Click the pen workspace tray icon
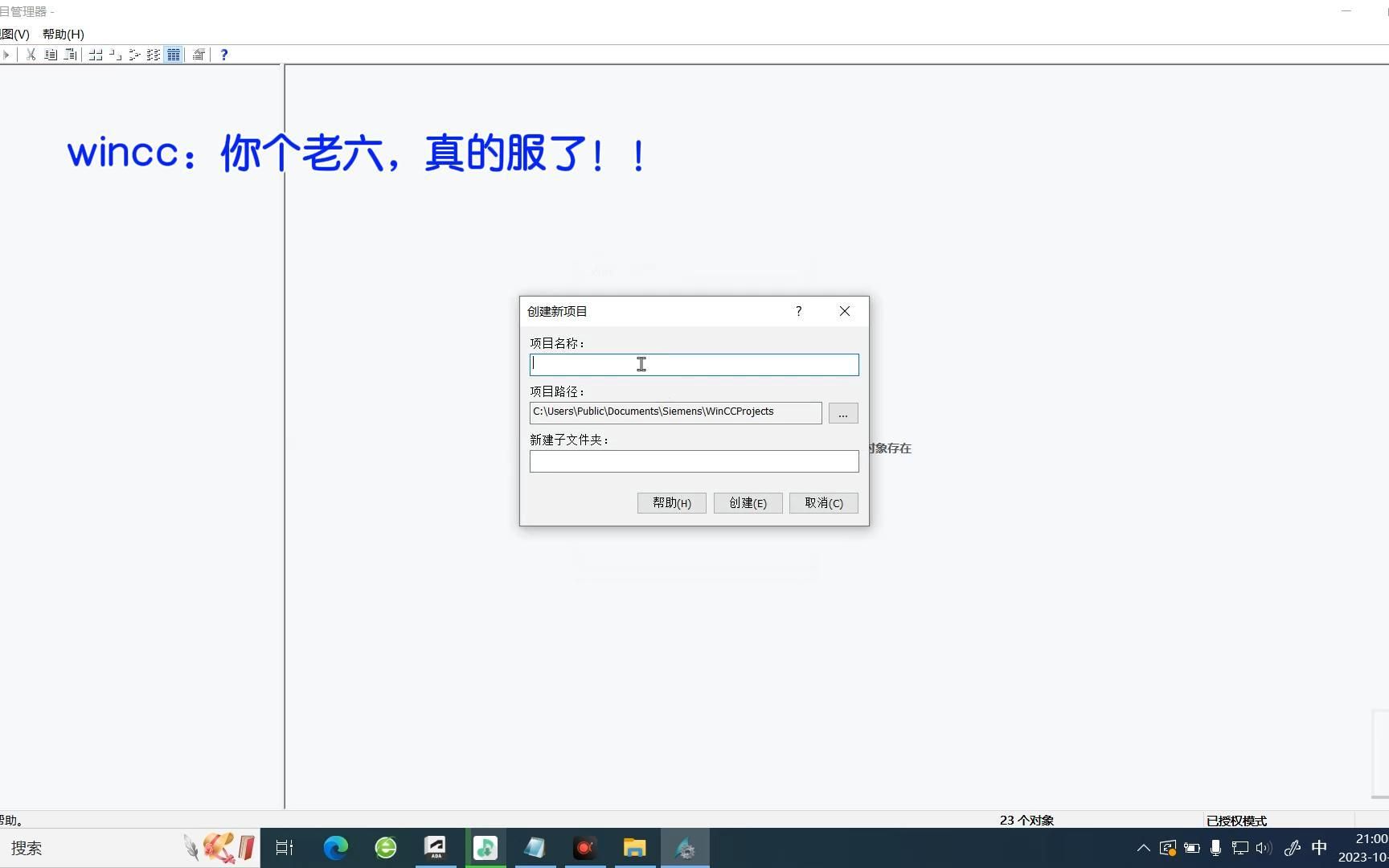The height and width of the screenshot is (868, 1389). [1293, 848]
